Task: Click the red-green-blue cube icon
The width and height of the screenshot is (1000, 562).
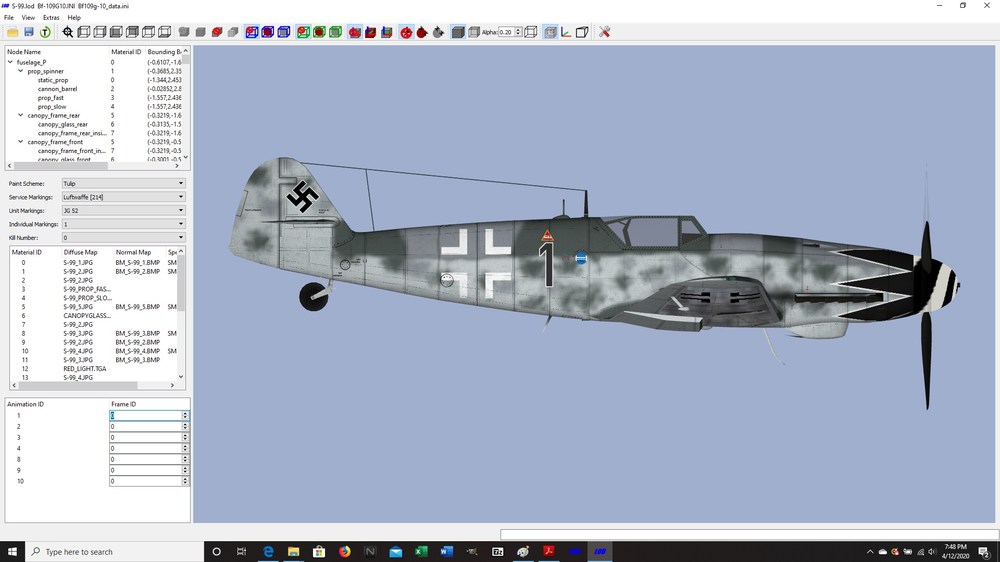Action: (371, 32)
